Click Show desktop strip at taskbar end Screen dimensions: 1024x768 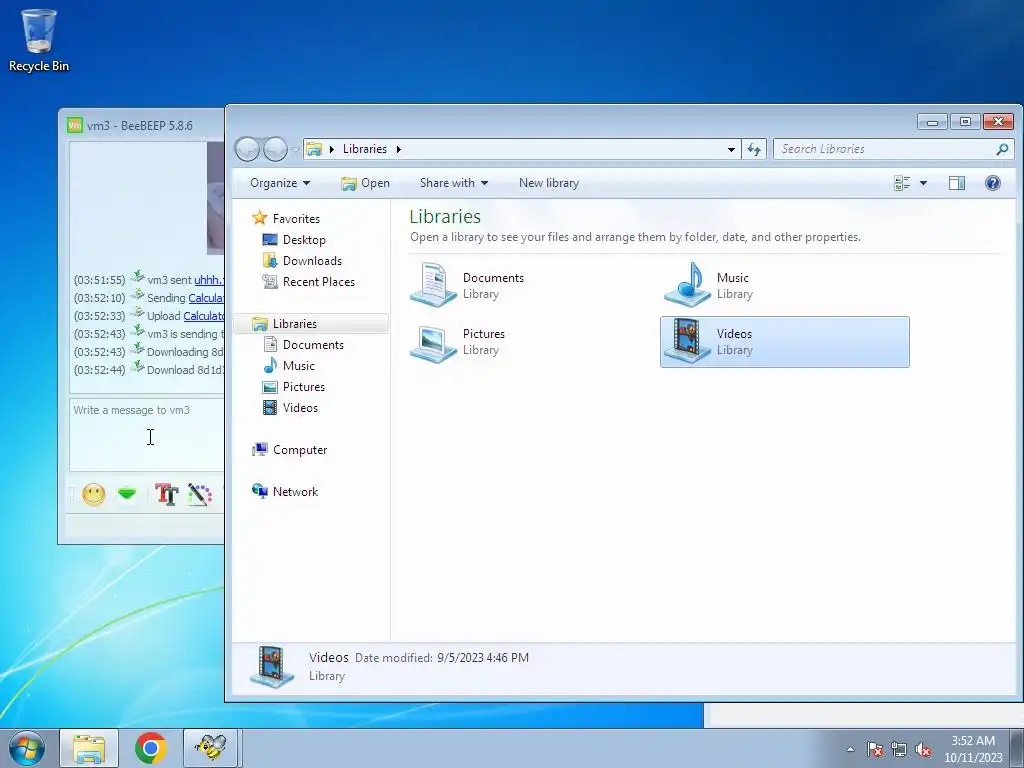(1017, 748)
